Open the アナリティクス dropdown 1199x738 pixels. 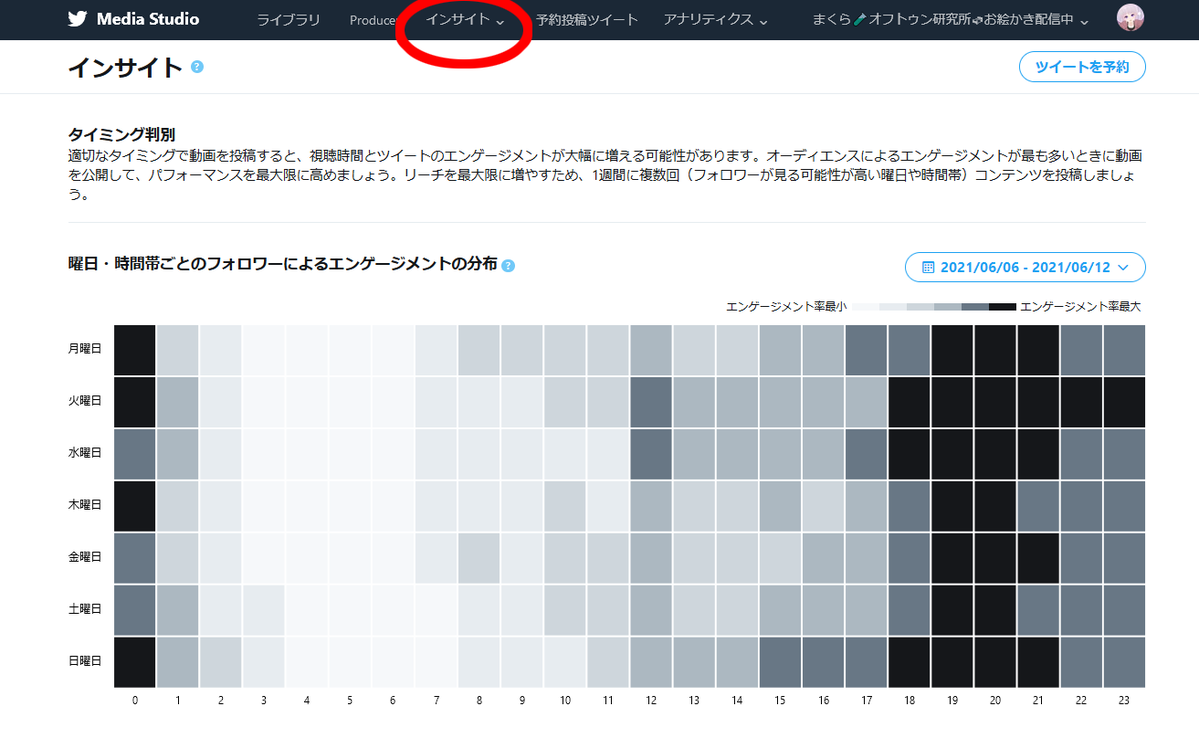pos(716,20)
